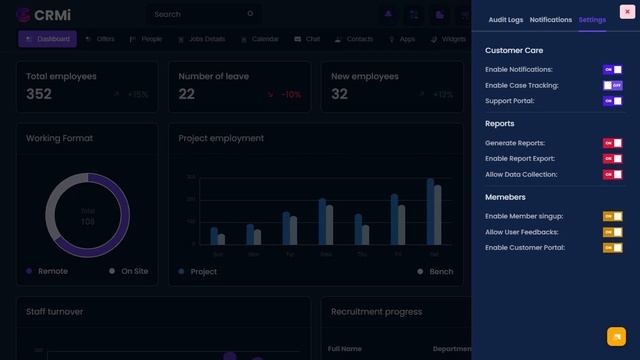Click the Calendar nav icon
This screenshot has height=360, width=640.
pos(244,39)
